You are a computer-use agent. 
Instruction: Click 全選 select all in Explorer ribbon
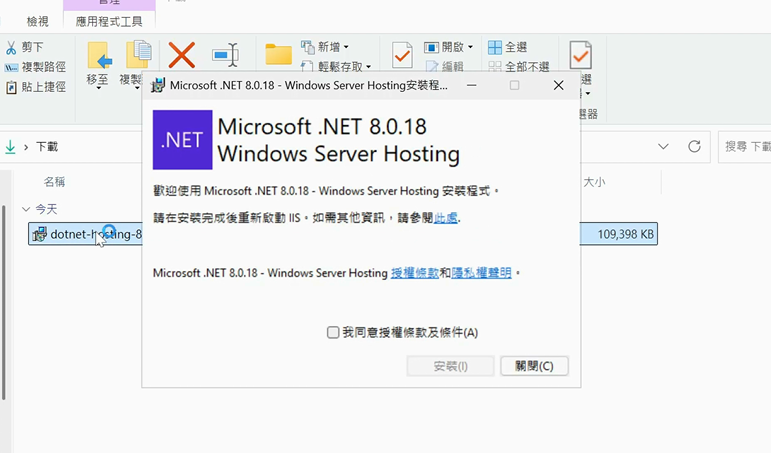(507, 47)
